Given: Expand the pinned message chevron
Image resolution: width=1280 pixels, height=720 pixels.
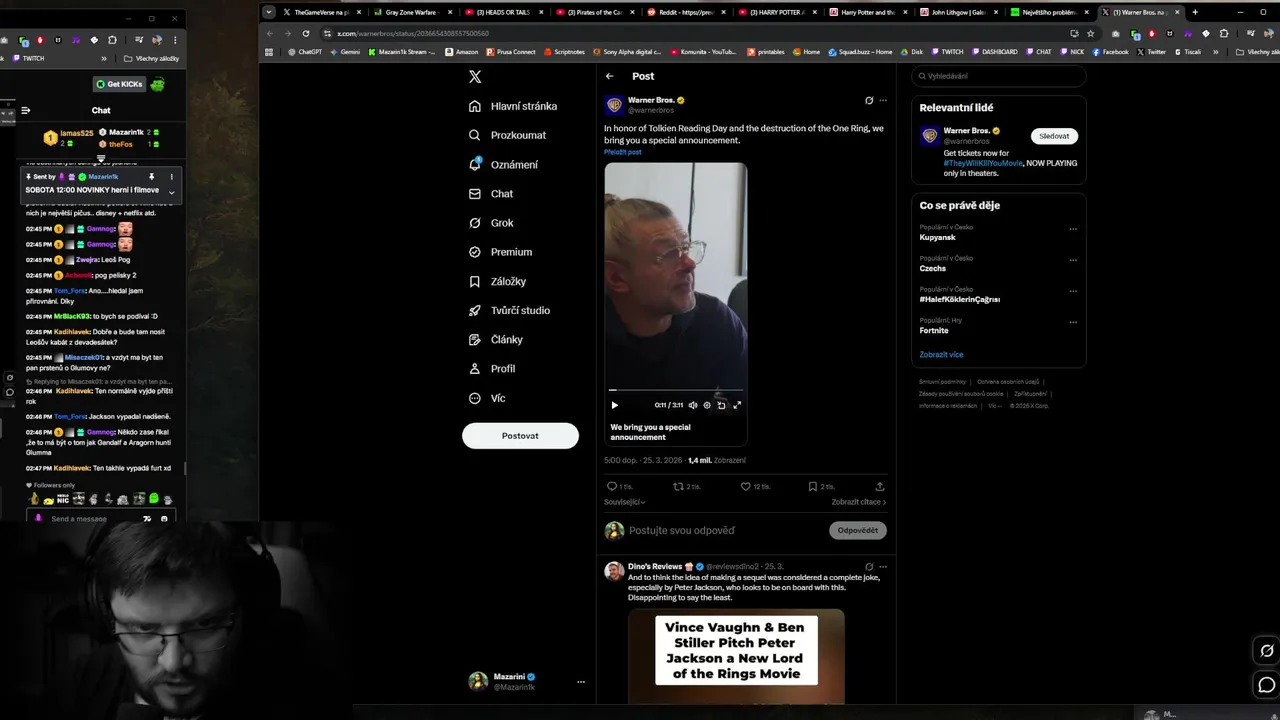Looking at the screenshot, I should click(171, 192).
